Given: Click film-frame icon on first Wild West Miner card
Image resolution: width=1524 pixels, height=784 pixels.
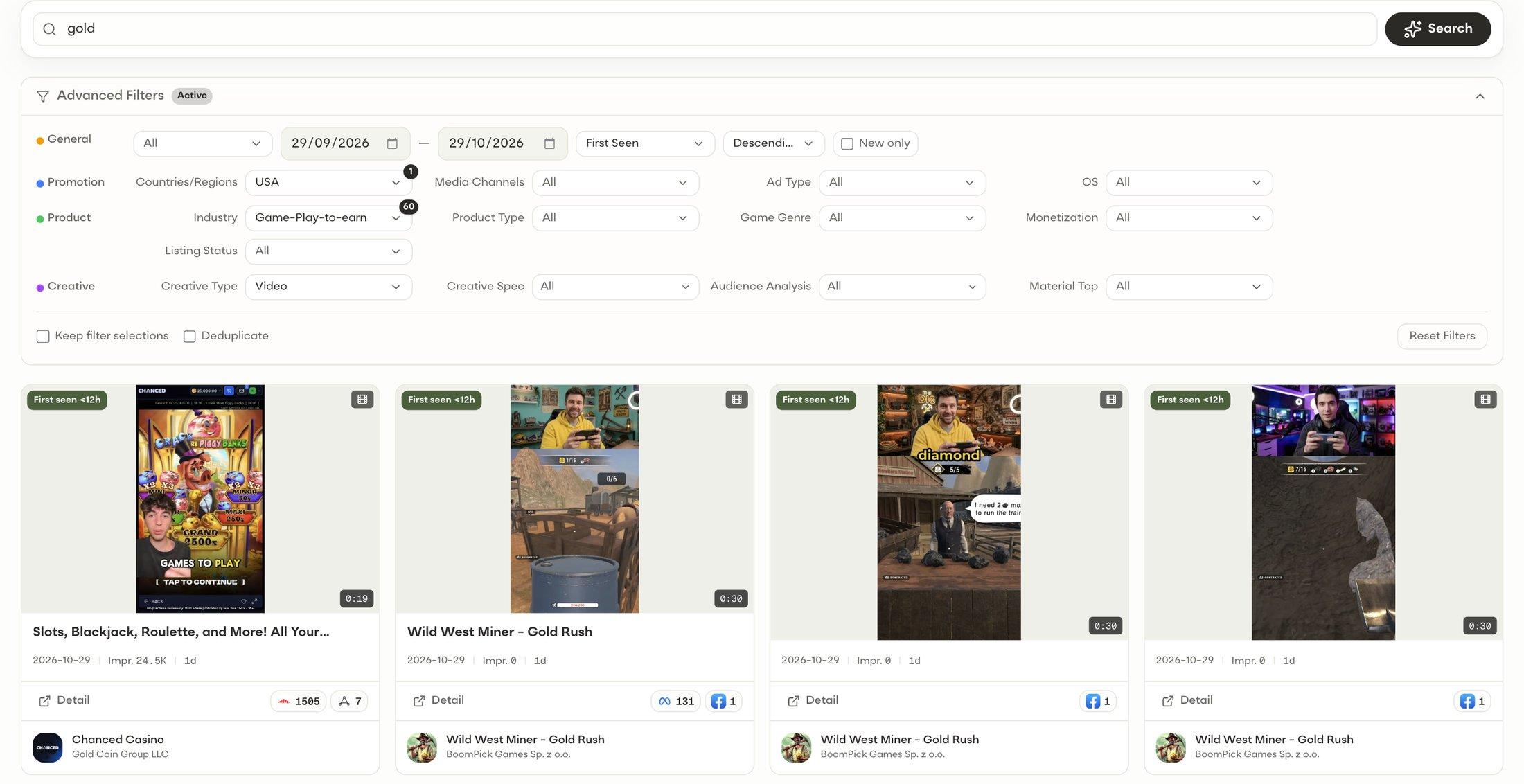Looking at the screenshot, I should click(x=736, y=400).
